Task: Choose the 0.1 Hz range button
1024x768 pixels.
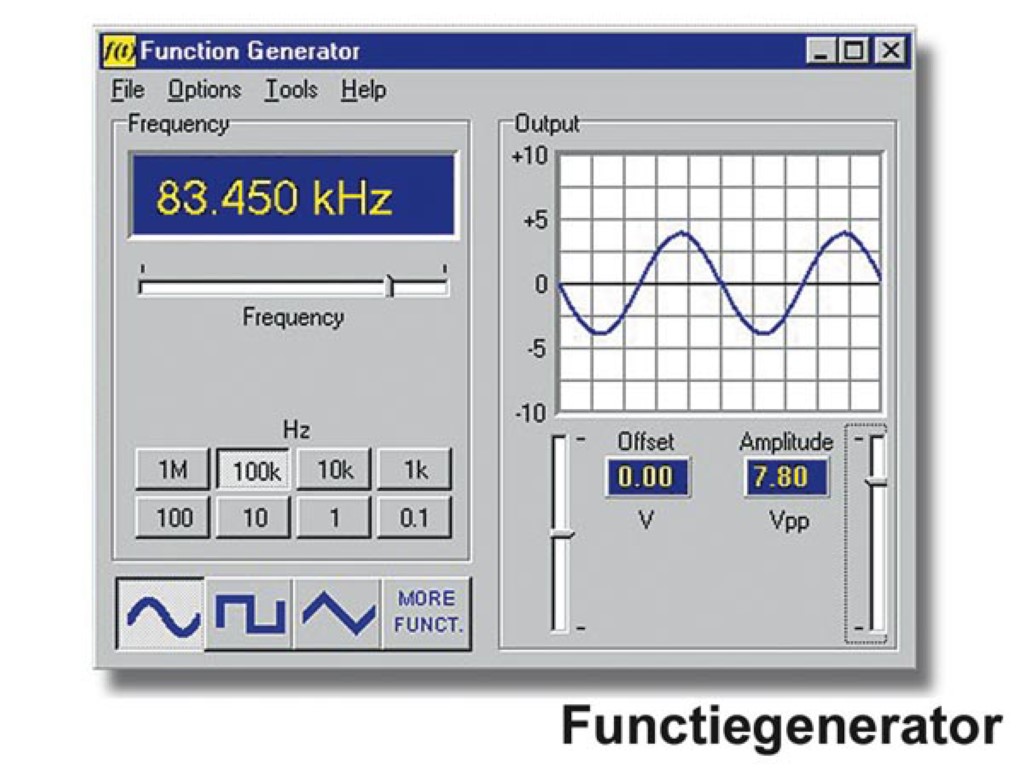Action: point(414,518)
